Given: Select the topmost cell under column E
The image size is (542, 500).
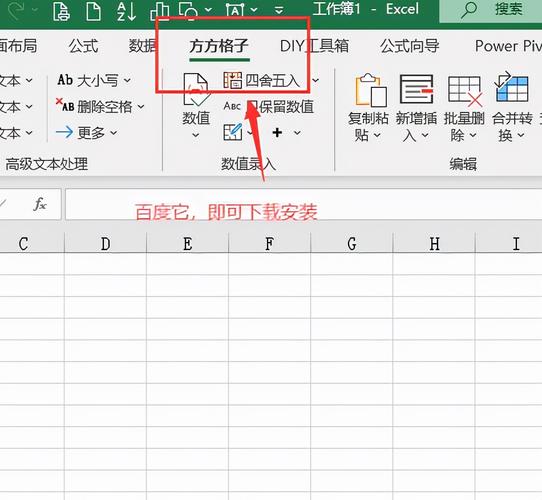Looking at the screenshot, I should tap(187, 264).
